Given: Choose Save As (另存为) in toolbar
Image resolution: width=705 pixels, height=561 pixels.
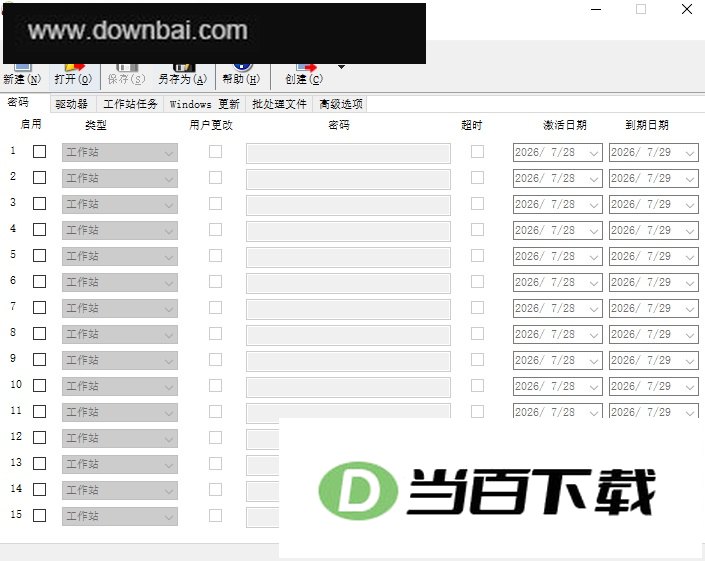Looking at the screenshot, I should [x=183, y=76].
